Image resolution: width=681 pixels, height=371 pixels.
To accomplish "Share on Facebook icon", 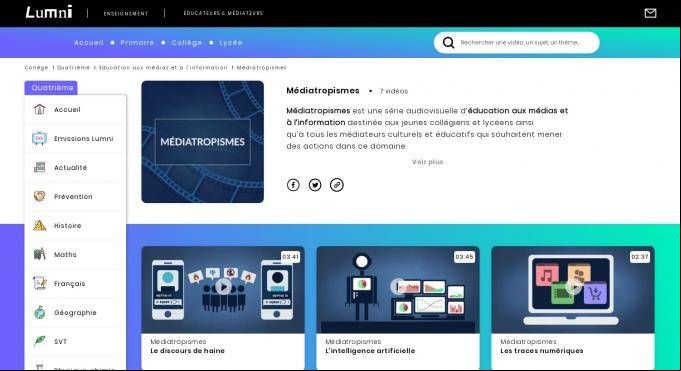I will coord(293,185).
